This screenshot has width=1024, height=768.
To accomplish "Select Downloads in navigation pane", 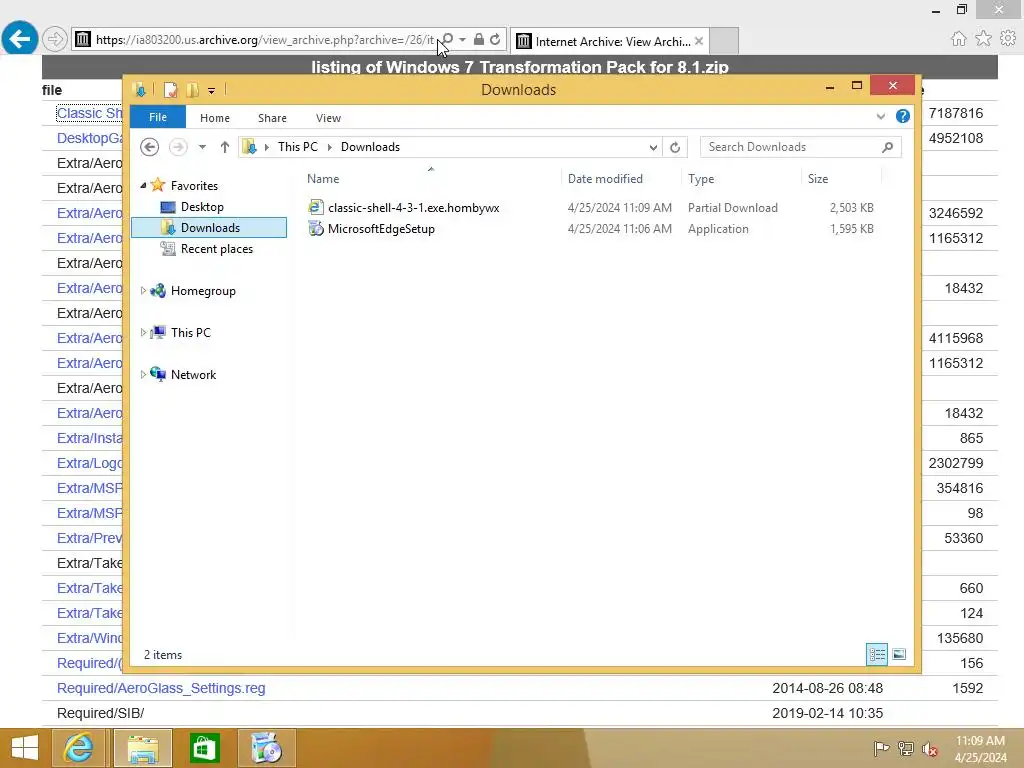I will coord(209,227).
